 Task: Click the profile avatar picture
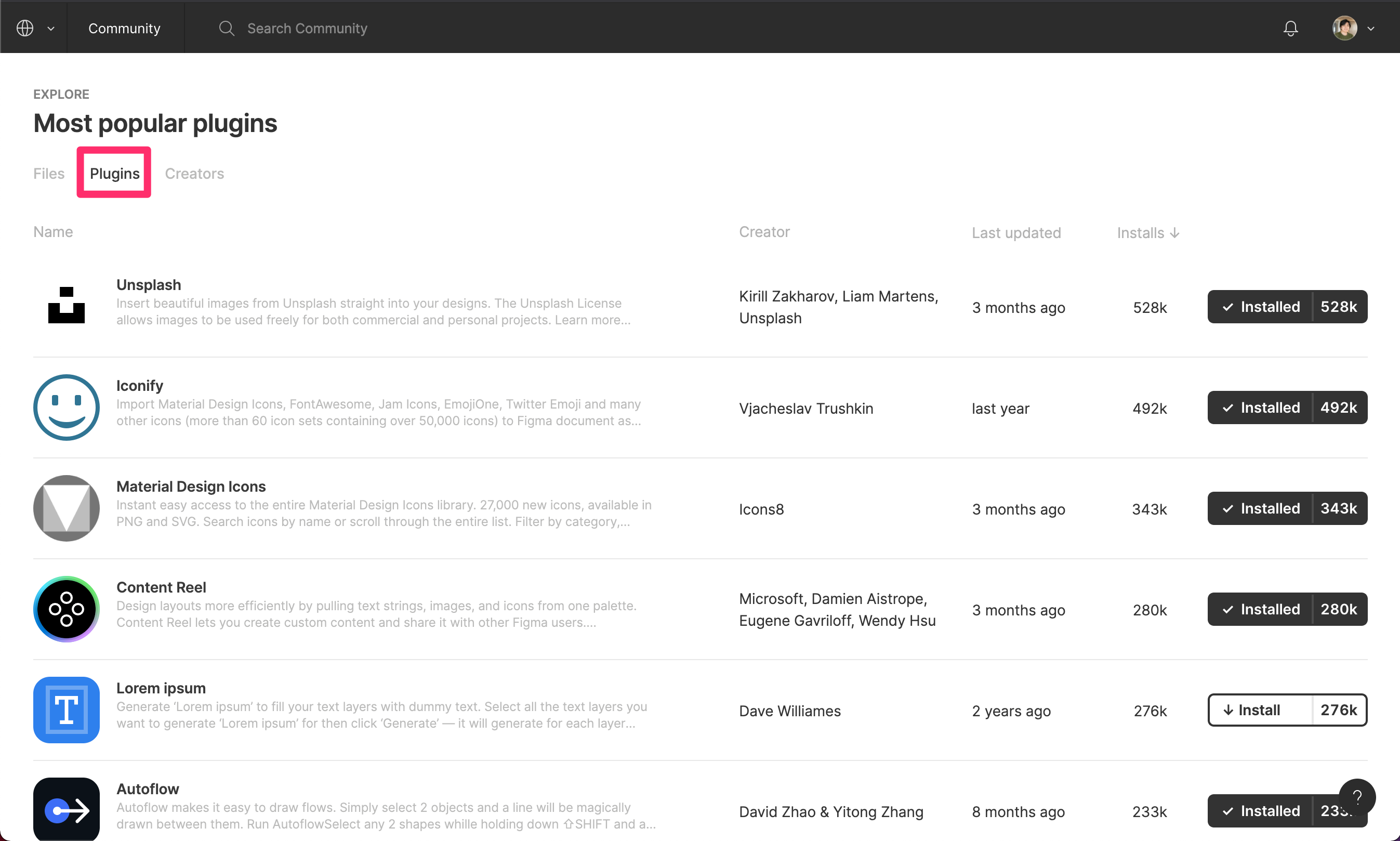1345,28
